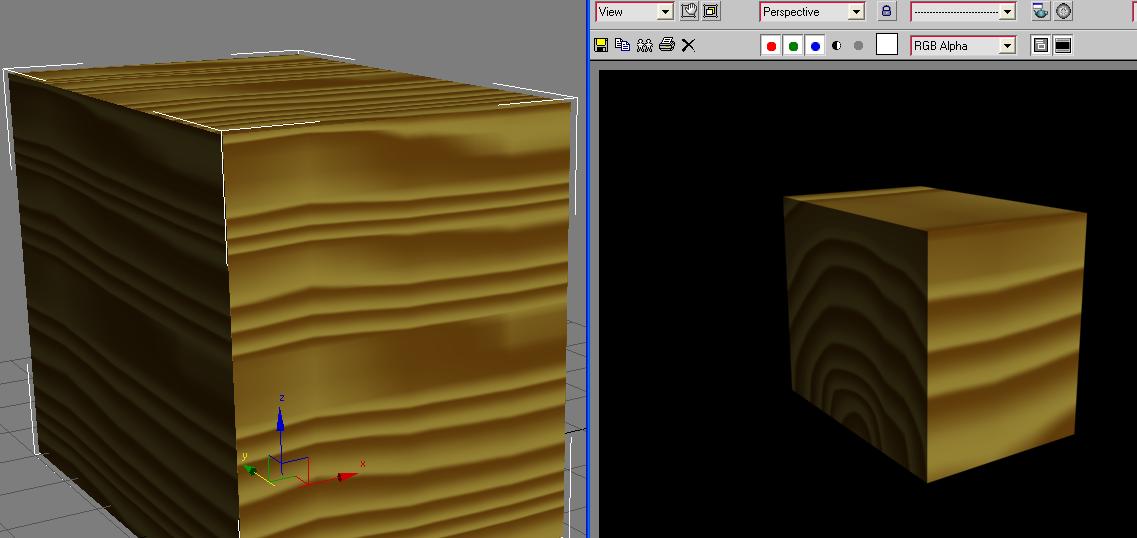
Task: Print the rendered image
Action: coord(666,45)
